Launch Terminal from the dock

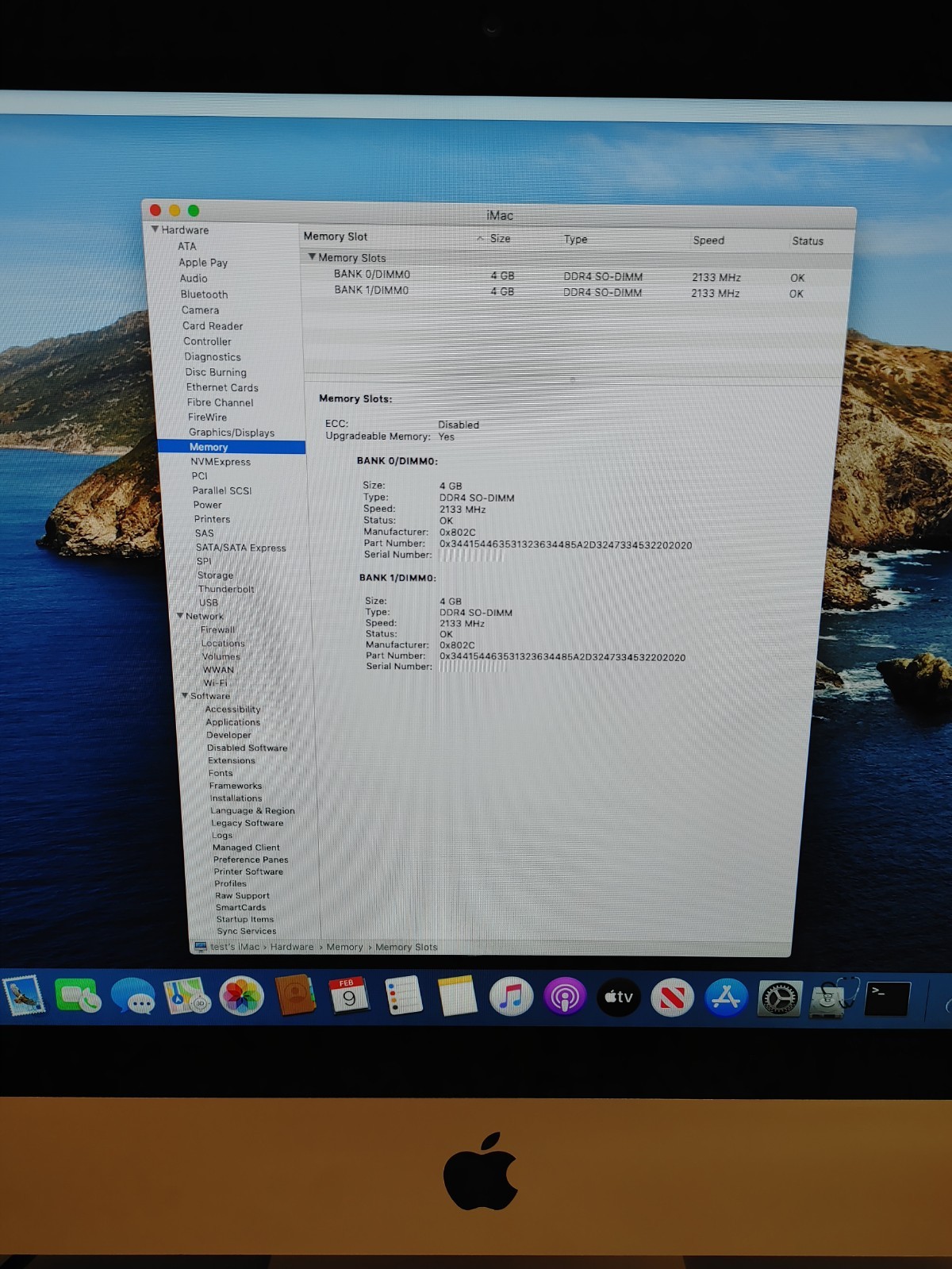click(x=887, y=998)
